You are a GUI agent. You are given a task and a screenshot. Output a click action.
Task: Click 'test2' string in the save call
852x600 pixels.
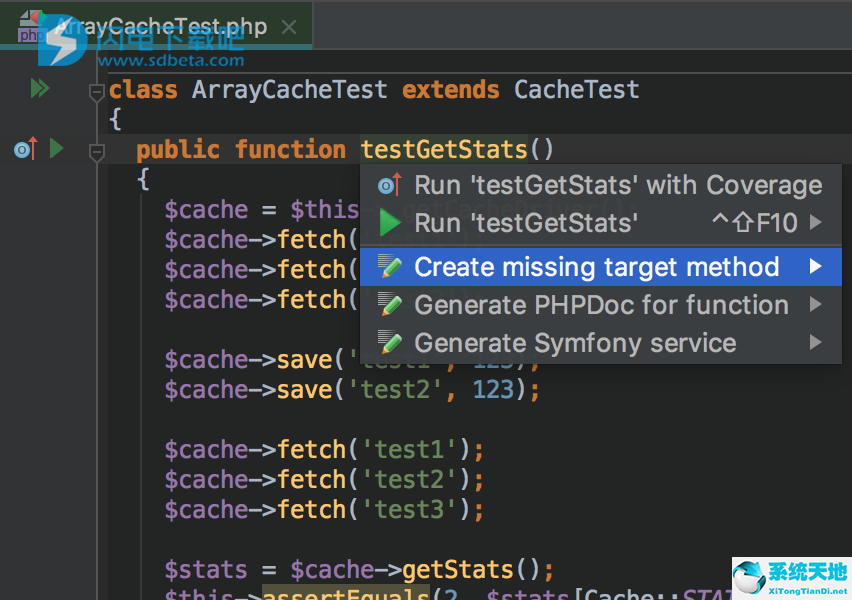click(x=395, y=390)
